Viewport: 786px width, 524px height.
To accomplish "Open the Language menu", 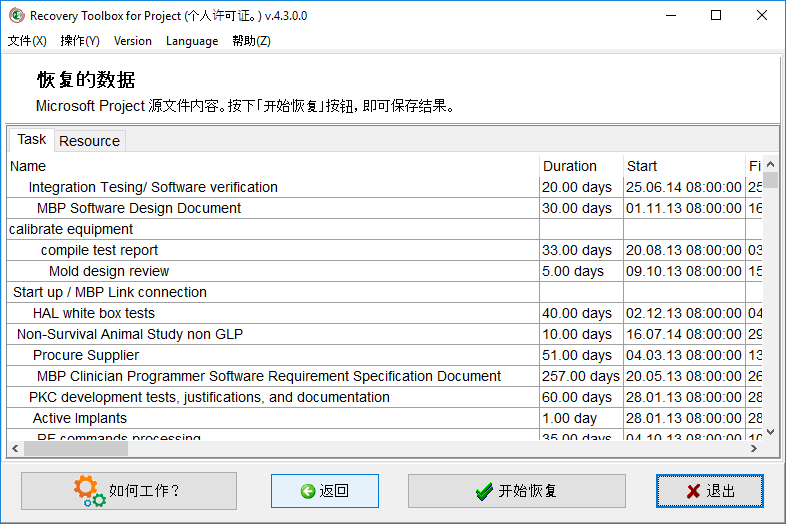I will (x=192, y=41).
